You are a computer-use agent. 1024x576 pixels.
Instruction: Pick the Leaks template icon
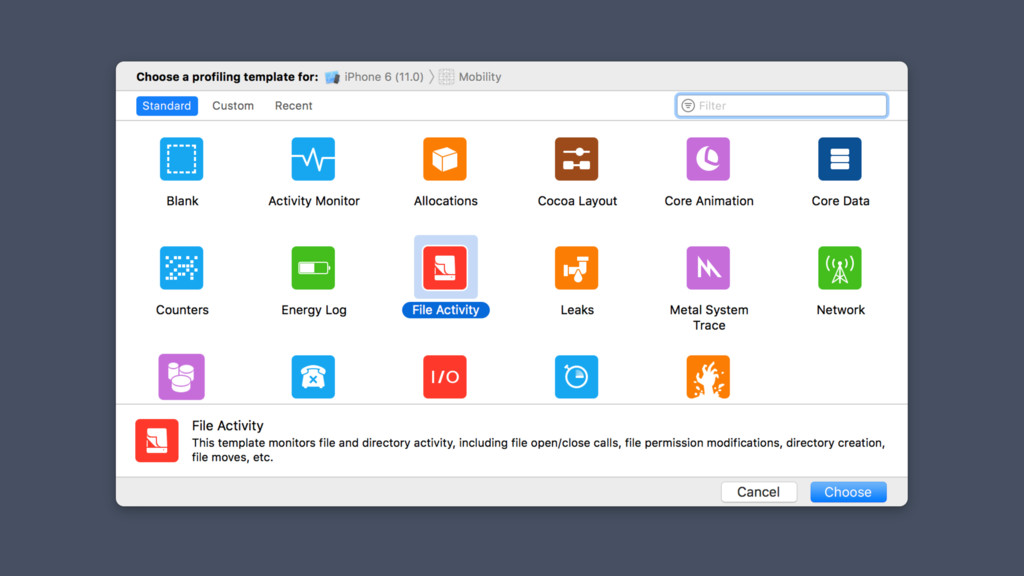pyautogui.click(x=577, y=268)
